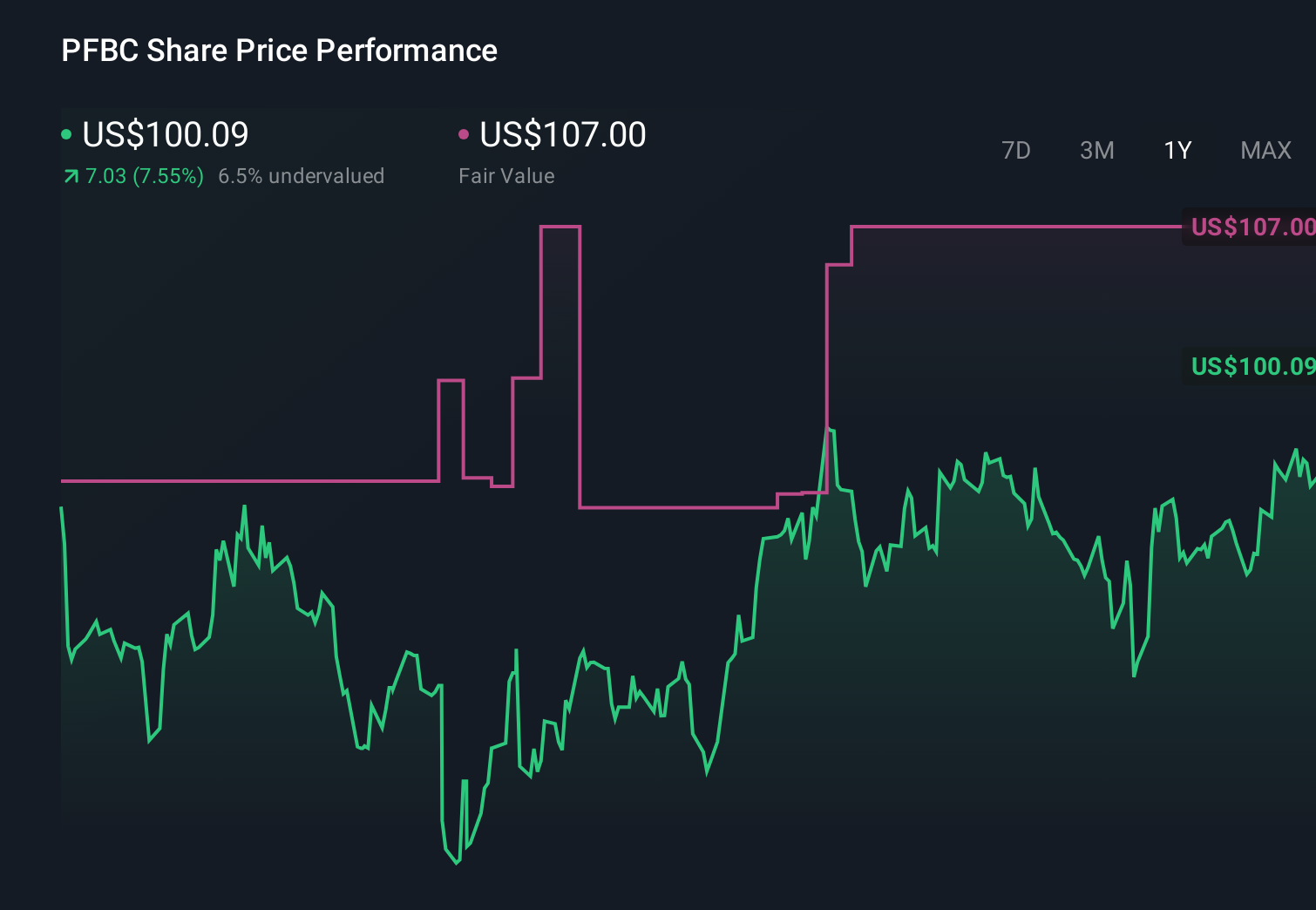
Task: Click the PFBC Share Price Performance title
Action: tap(278, 50)
